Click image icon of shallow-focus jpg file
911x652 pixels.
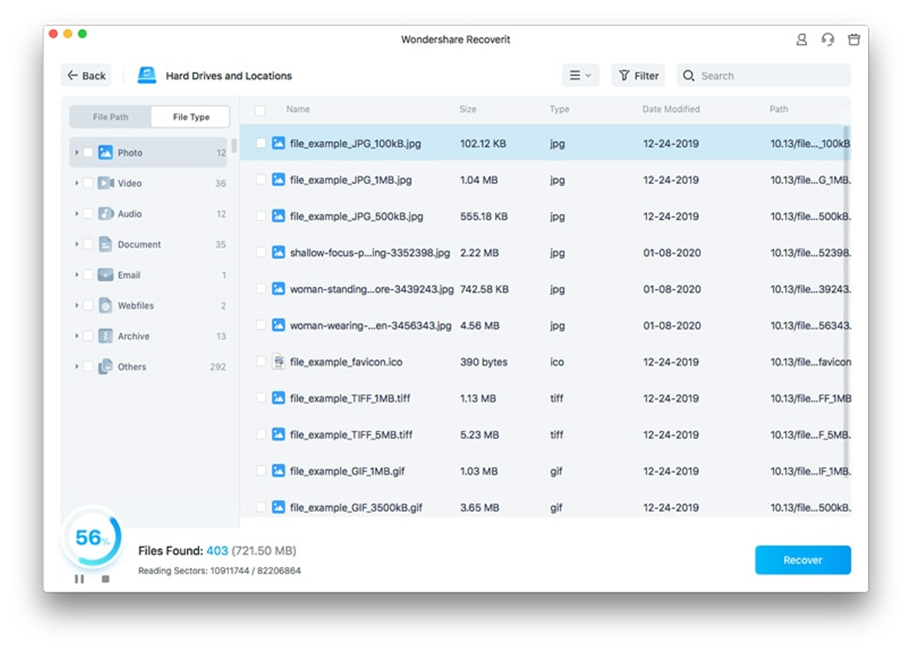278,252
